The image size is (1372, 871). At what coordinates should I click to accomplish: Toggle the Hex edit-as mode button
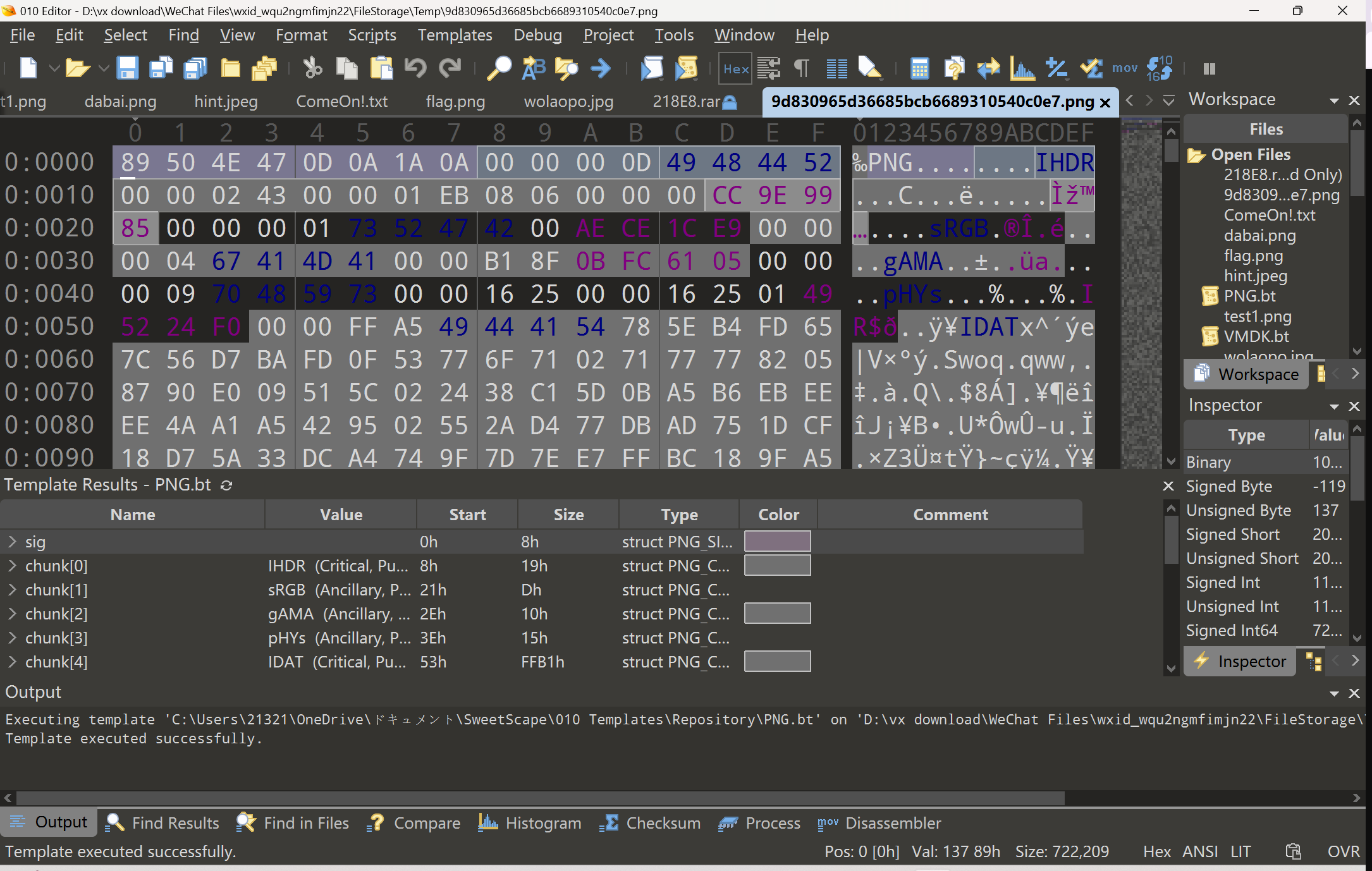(735, 68)
